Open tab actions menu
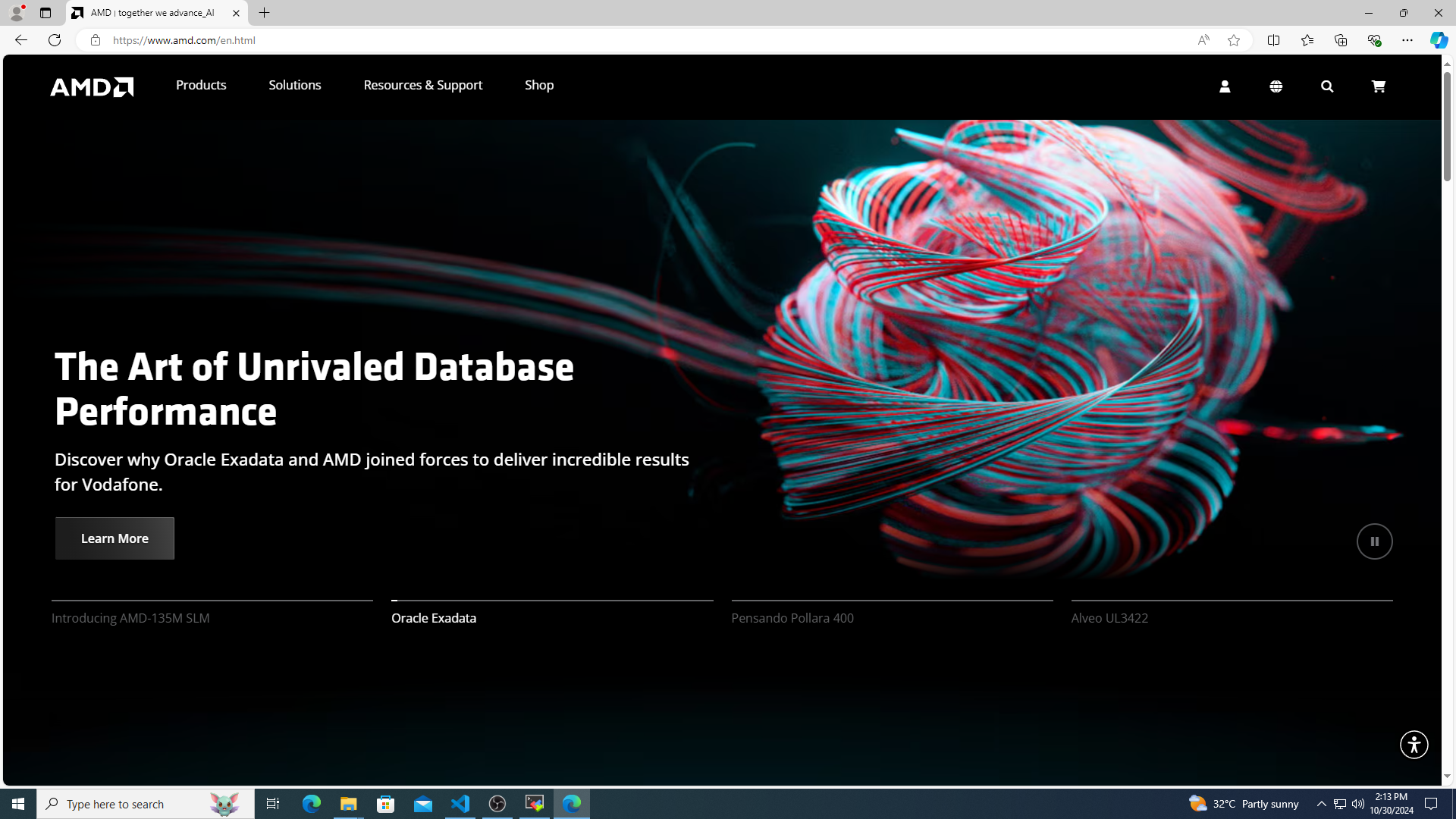1456x819 pixels. click(45, 13)
